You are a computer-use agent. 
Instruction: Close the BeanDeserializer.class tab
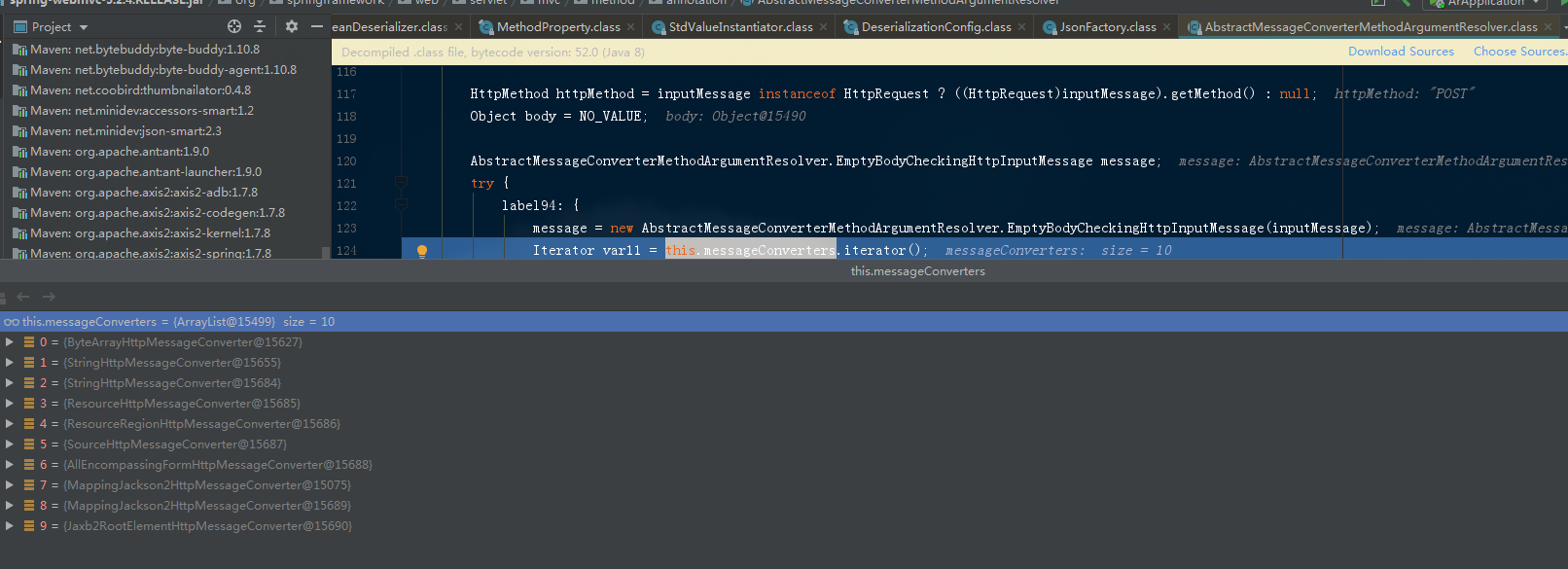(x=456, y=27)
